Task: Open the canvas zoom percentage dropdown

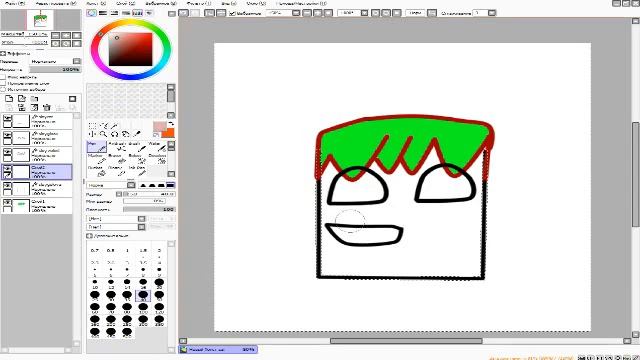Action: [x=296, y=13]
